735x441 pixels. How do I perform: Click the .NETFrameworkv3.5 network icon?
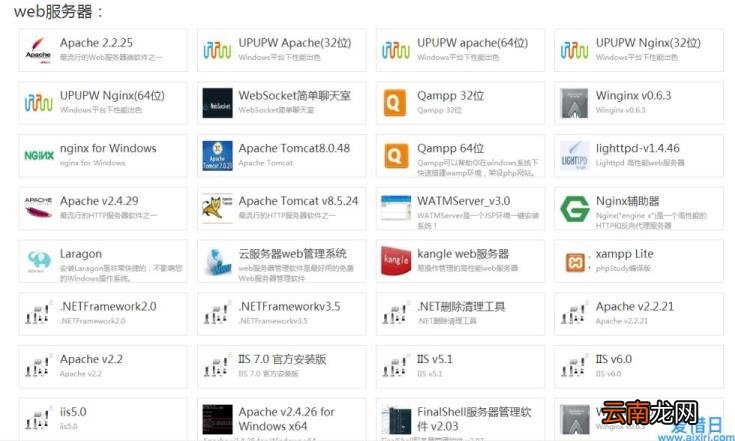(216, 314)
